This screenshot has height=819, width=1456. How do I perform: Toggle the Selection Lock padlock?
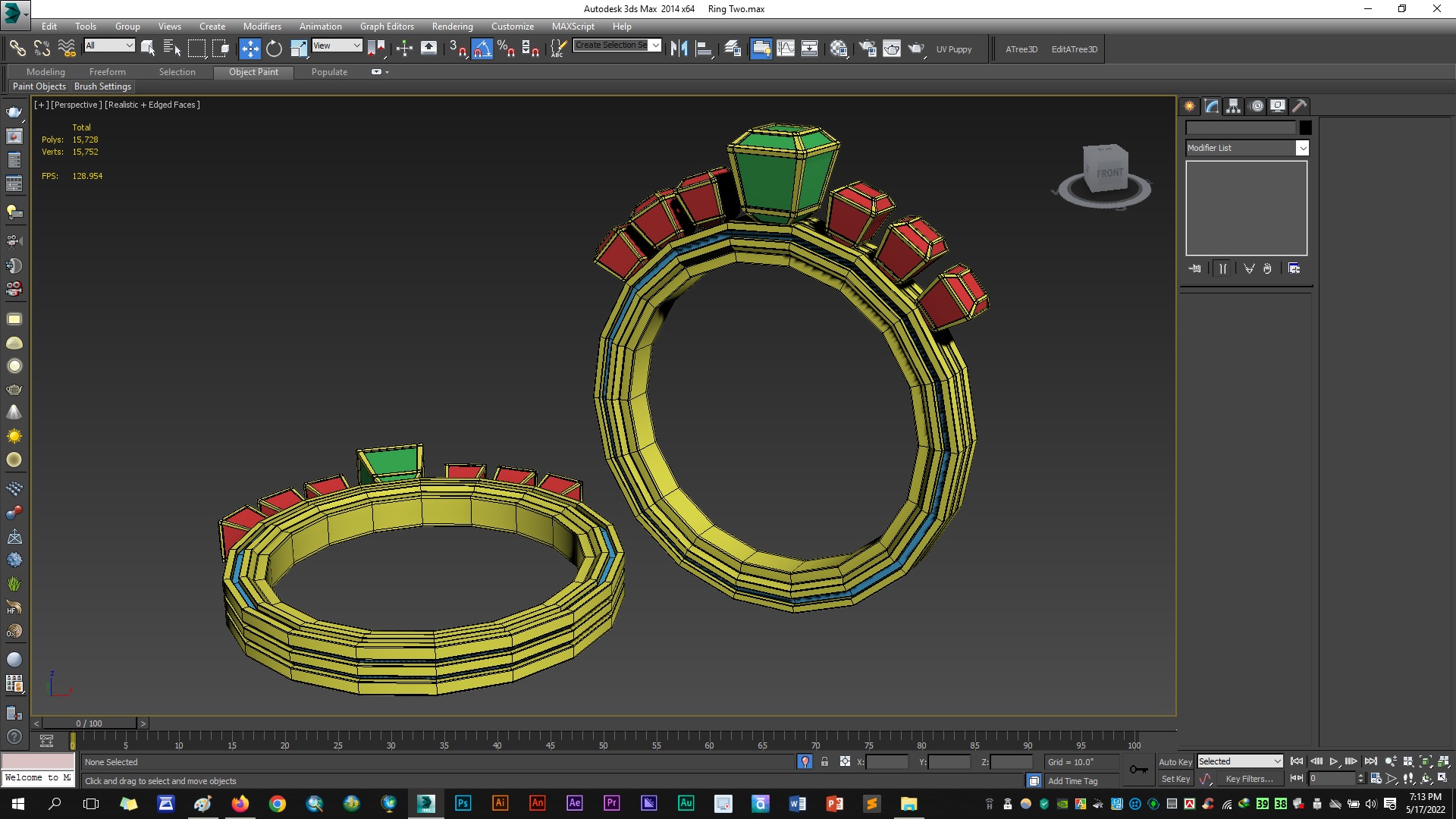[x=824, y=761]
